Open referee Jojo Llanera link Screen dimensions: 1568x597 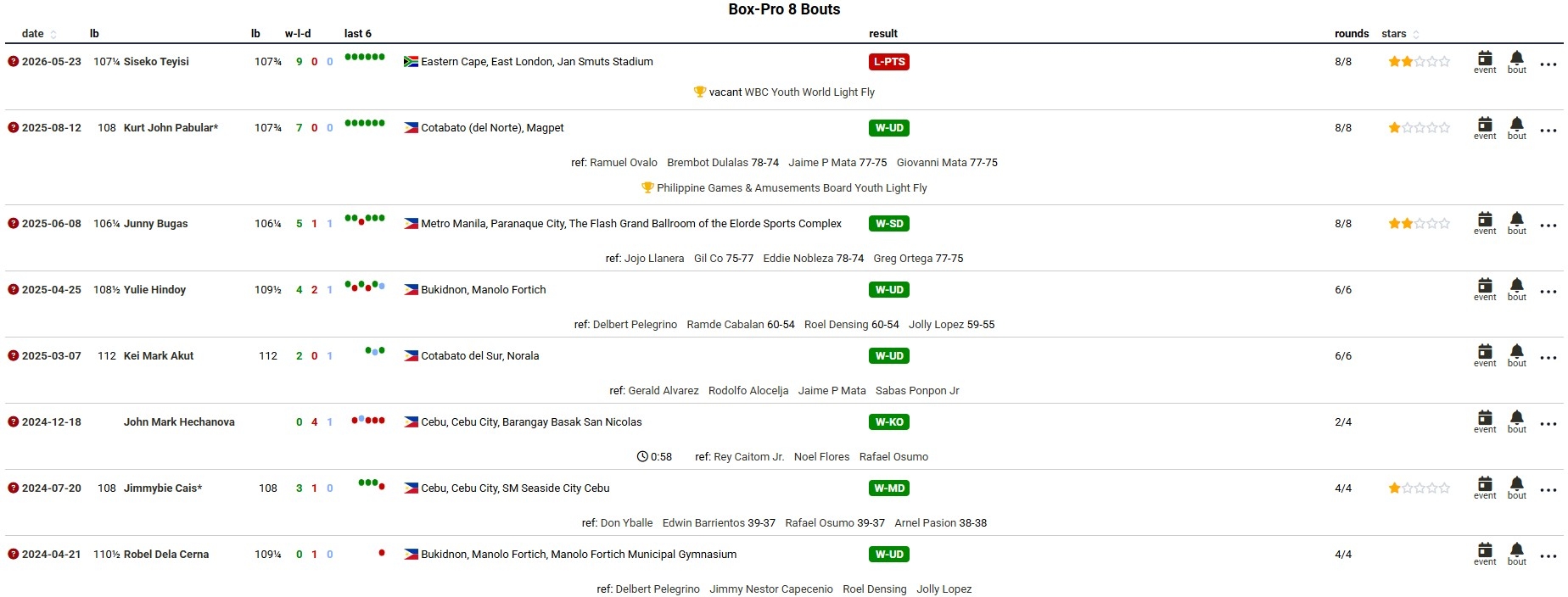pos(654,259)
